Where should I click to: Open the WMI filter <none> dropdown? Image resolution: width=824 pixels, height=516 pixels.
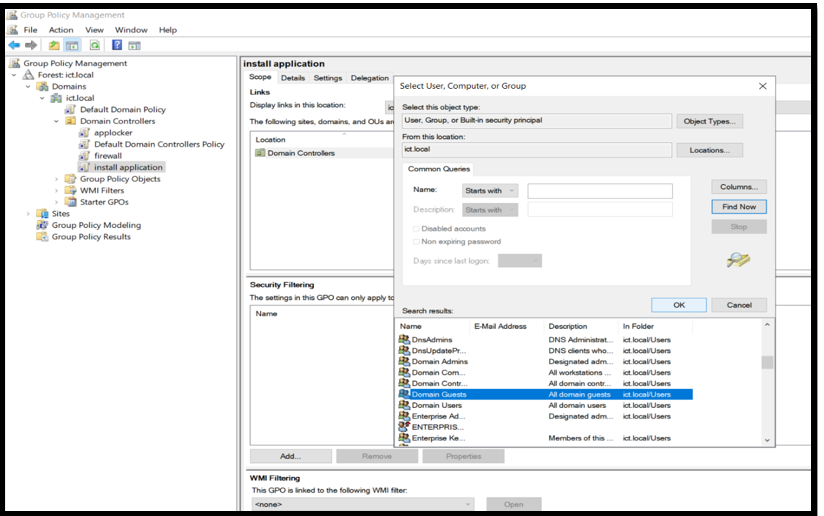coord(363,504)
